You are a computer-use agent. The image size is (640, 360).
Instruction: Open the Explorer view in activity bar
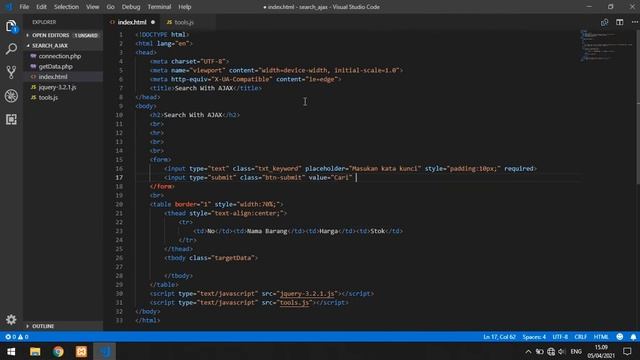pyautogui.click(x=11, y=26)
